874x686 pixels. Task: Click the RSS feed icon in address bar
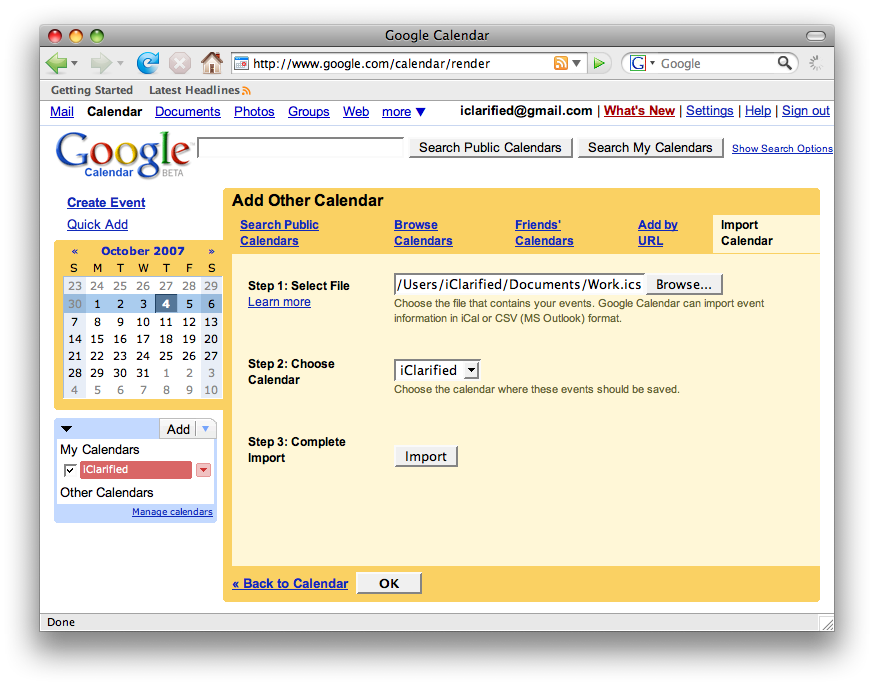(x=560, y=64)
